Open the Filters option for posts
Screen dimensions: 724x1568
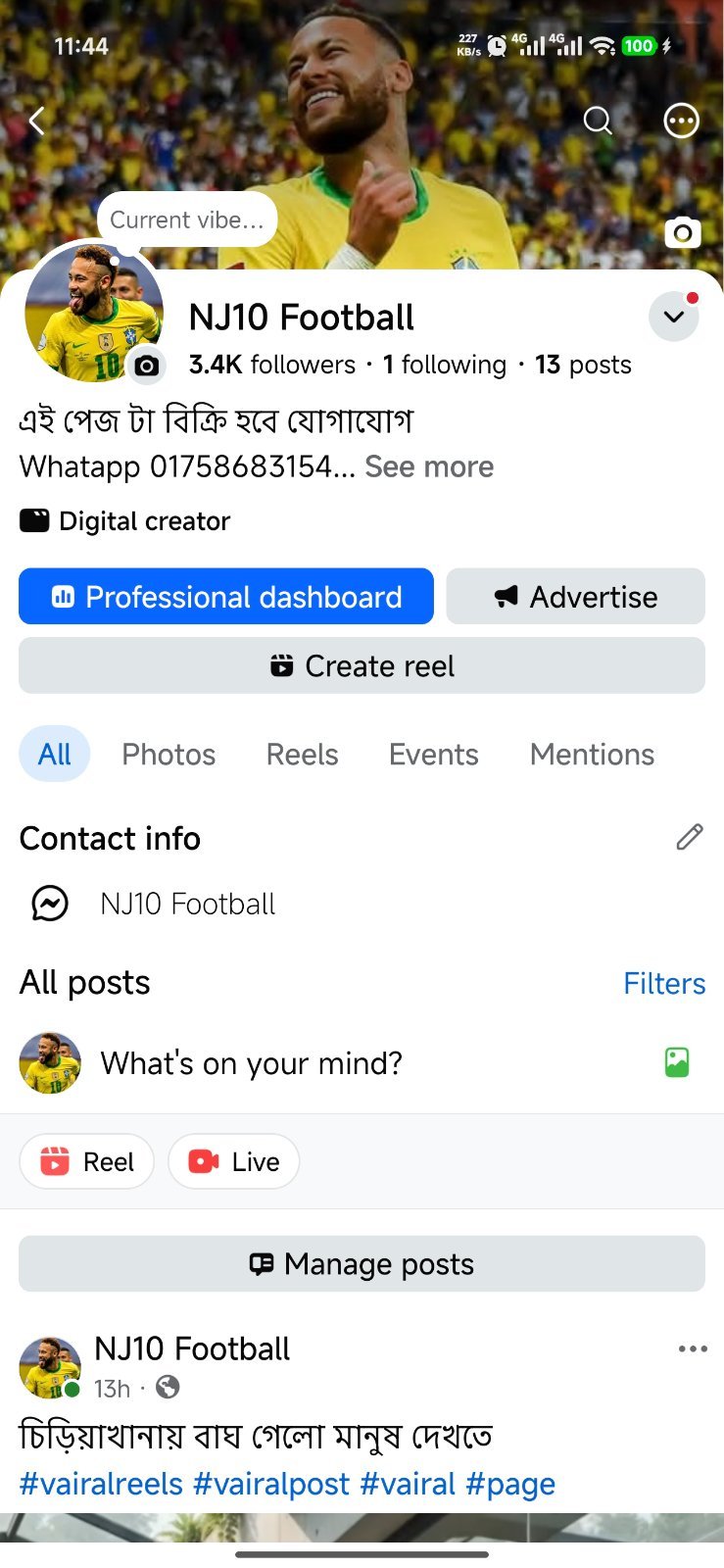coord(664,983)
